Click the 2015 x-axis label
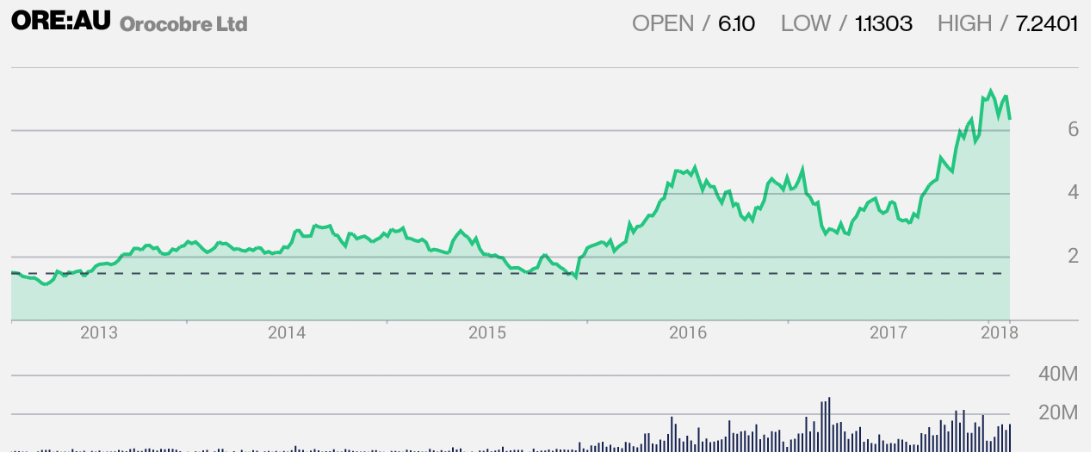The image size is (1091, 452). click(x=487, y=333)
